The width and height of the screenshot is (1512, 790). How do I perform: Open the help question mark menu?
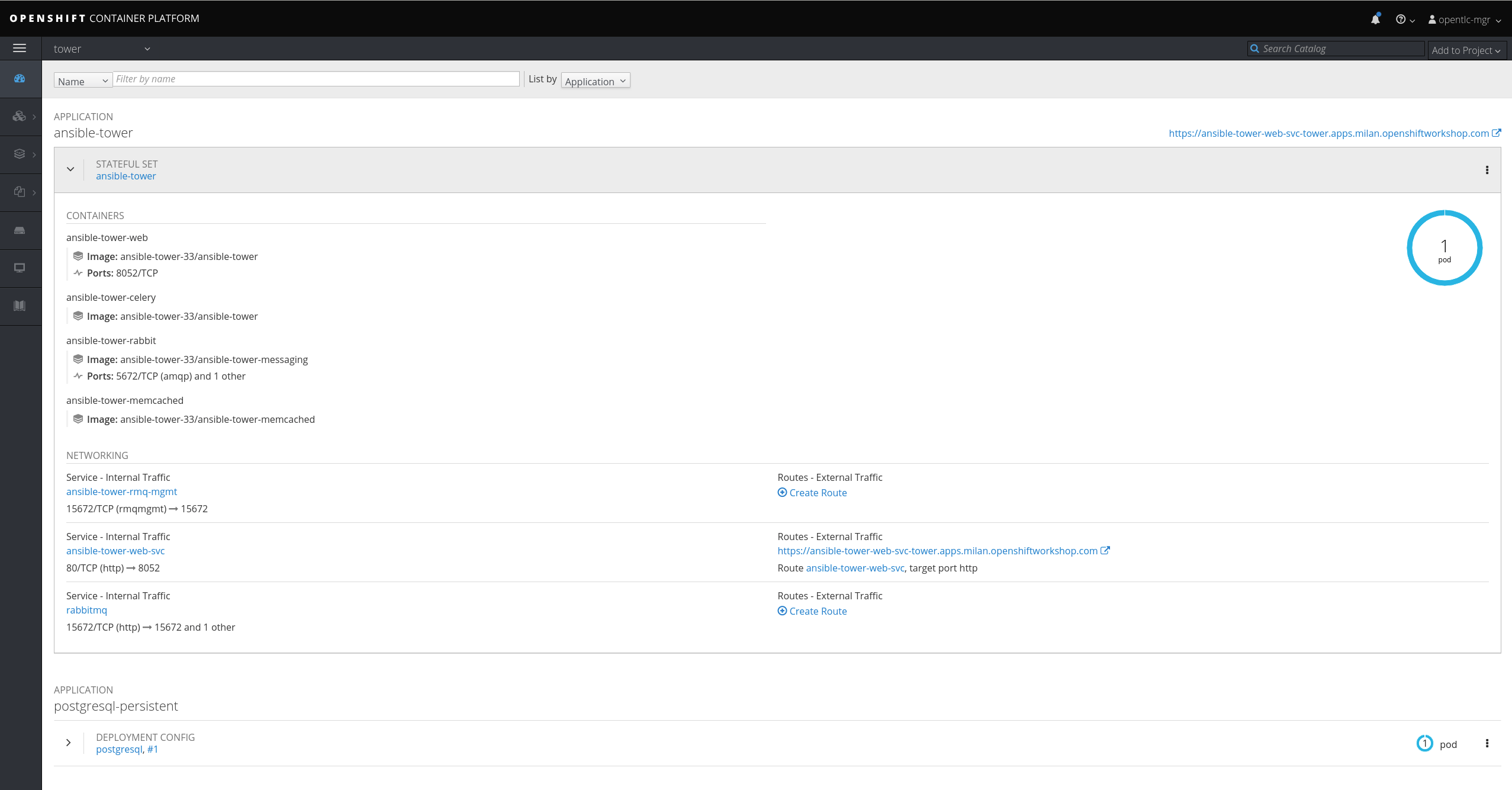pos(1404,20)
